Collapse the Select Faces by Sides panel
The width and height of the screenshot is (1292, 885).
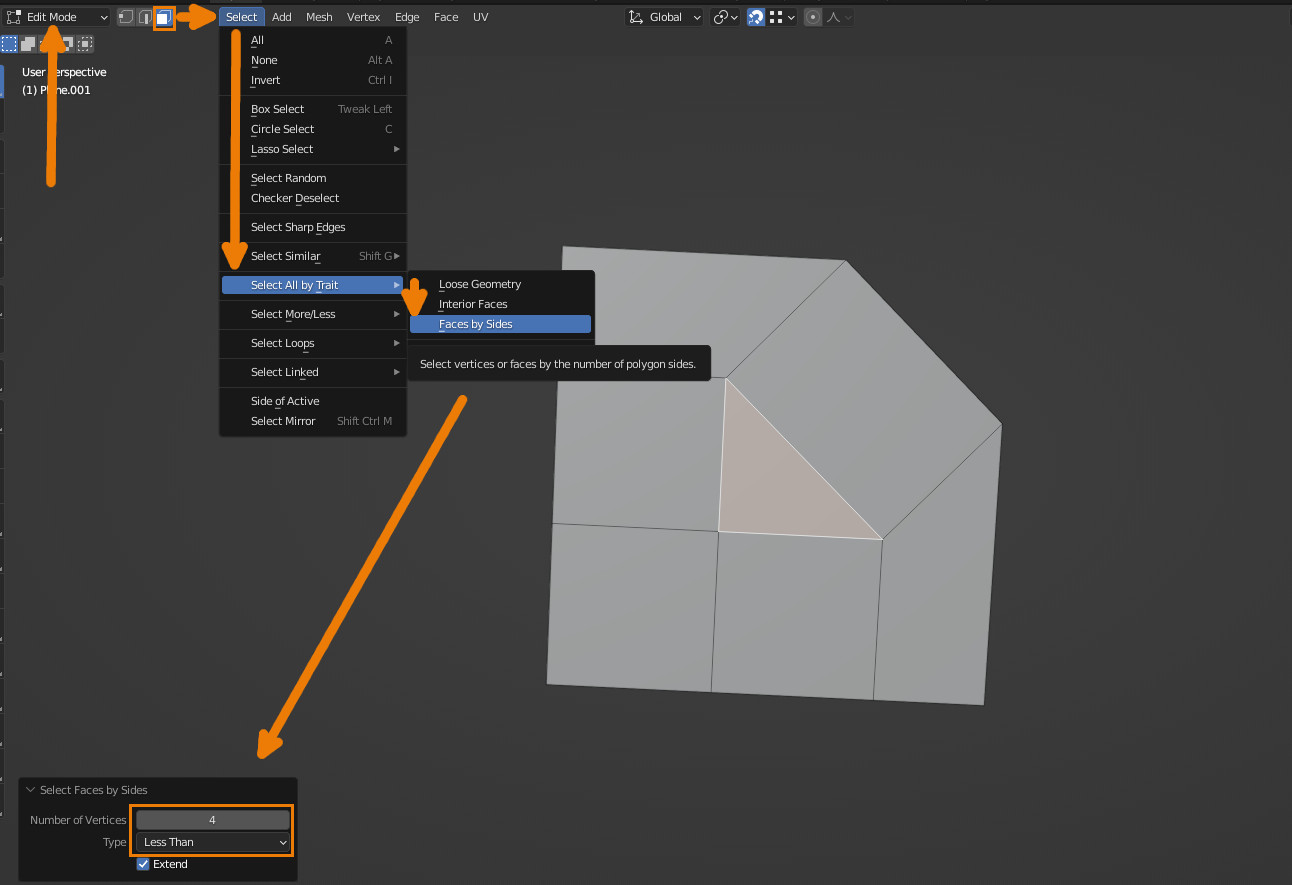point(31,790)
